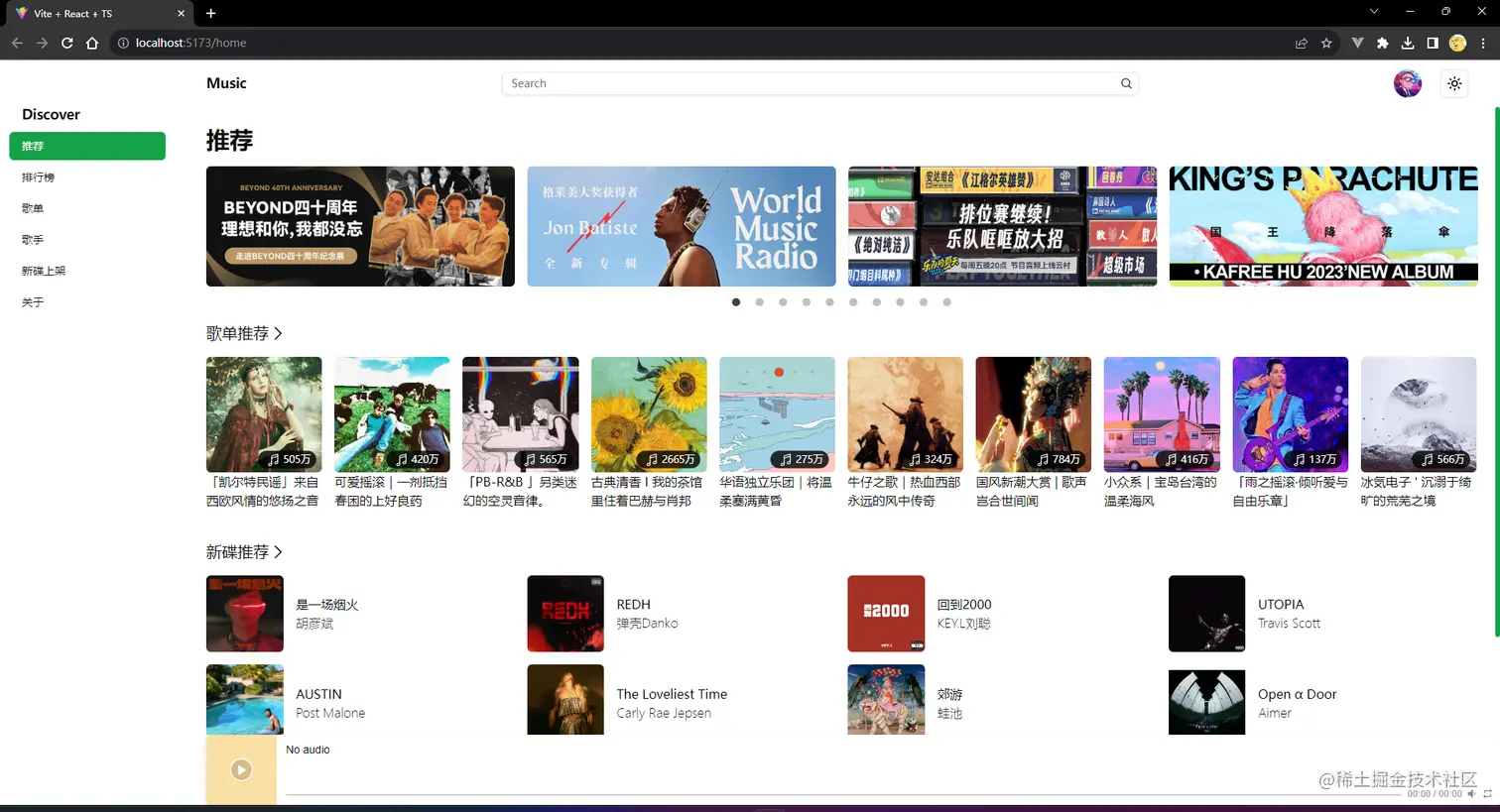Open the Vue devtools extension icon

(1357, 43)
